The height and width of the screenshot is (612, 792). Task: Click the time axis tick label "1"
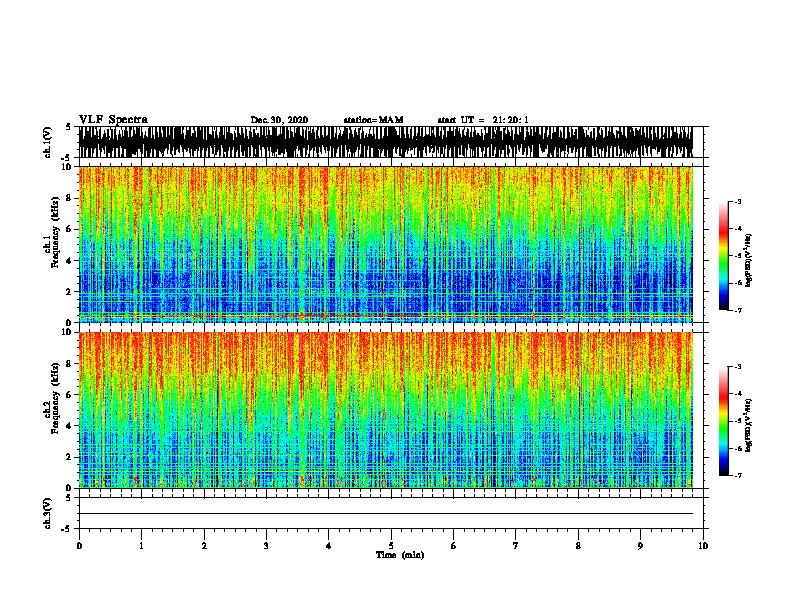[141, 546]
